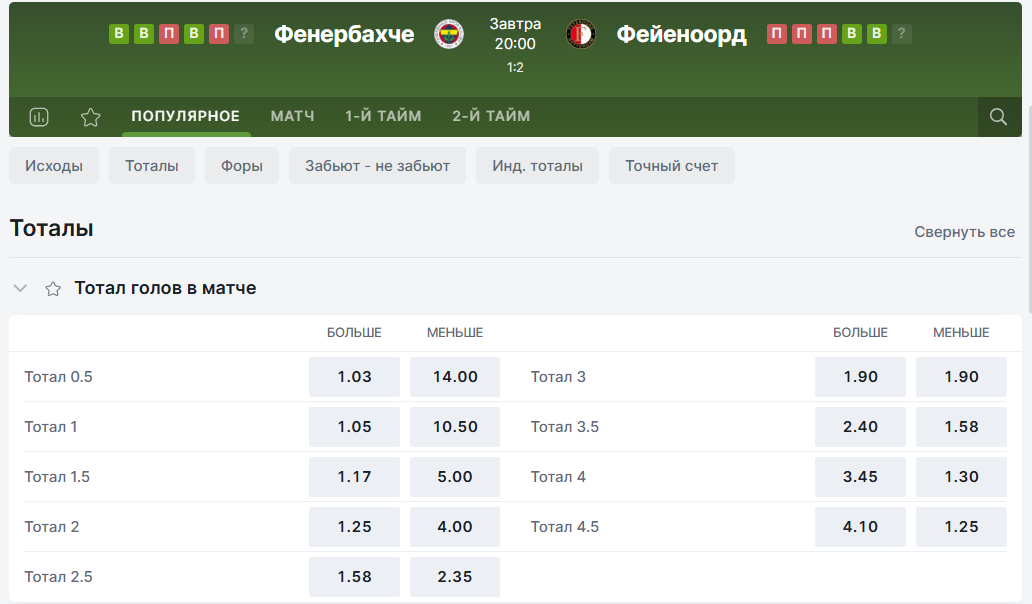
Task: Bet Тотал 1.5 меньше at 5.00
Action: [x=455, y=477]
